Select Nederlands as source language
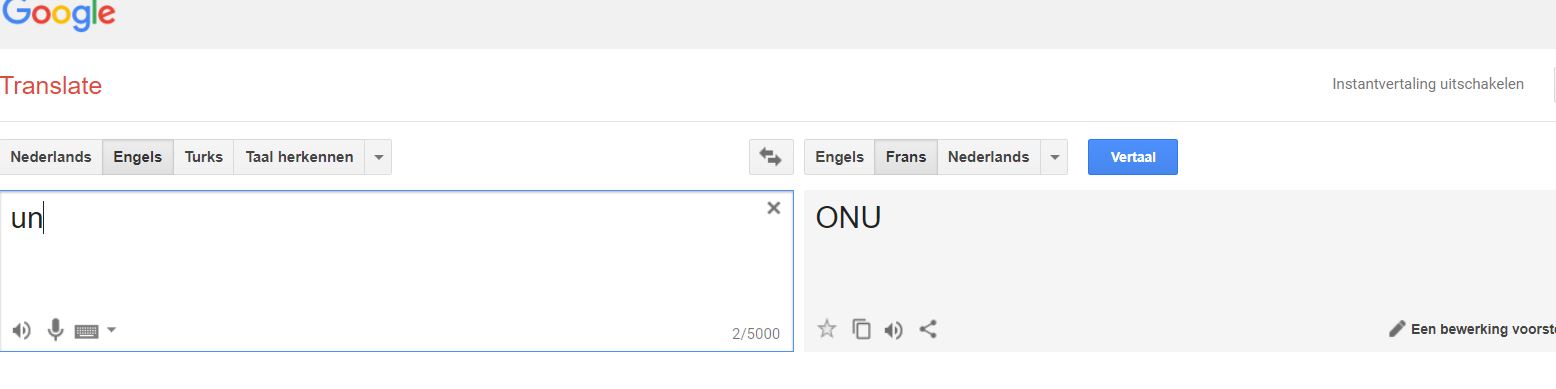The width and height of the screenshot is (1556, 389). (51, 157)
